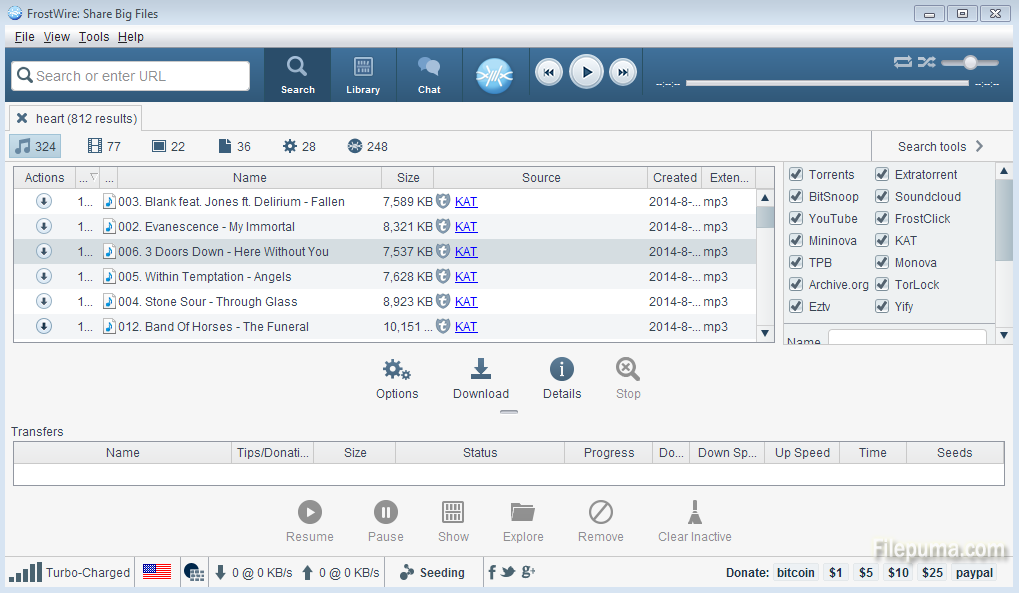Skip to the next track
1019x593 pixels.
pyautogui.click(x=622, y=72)
